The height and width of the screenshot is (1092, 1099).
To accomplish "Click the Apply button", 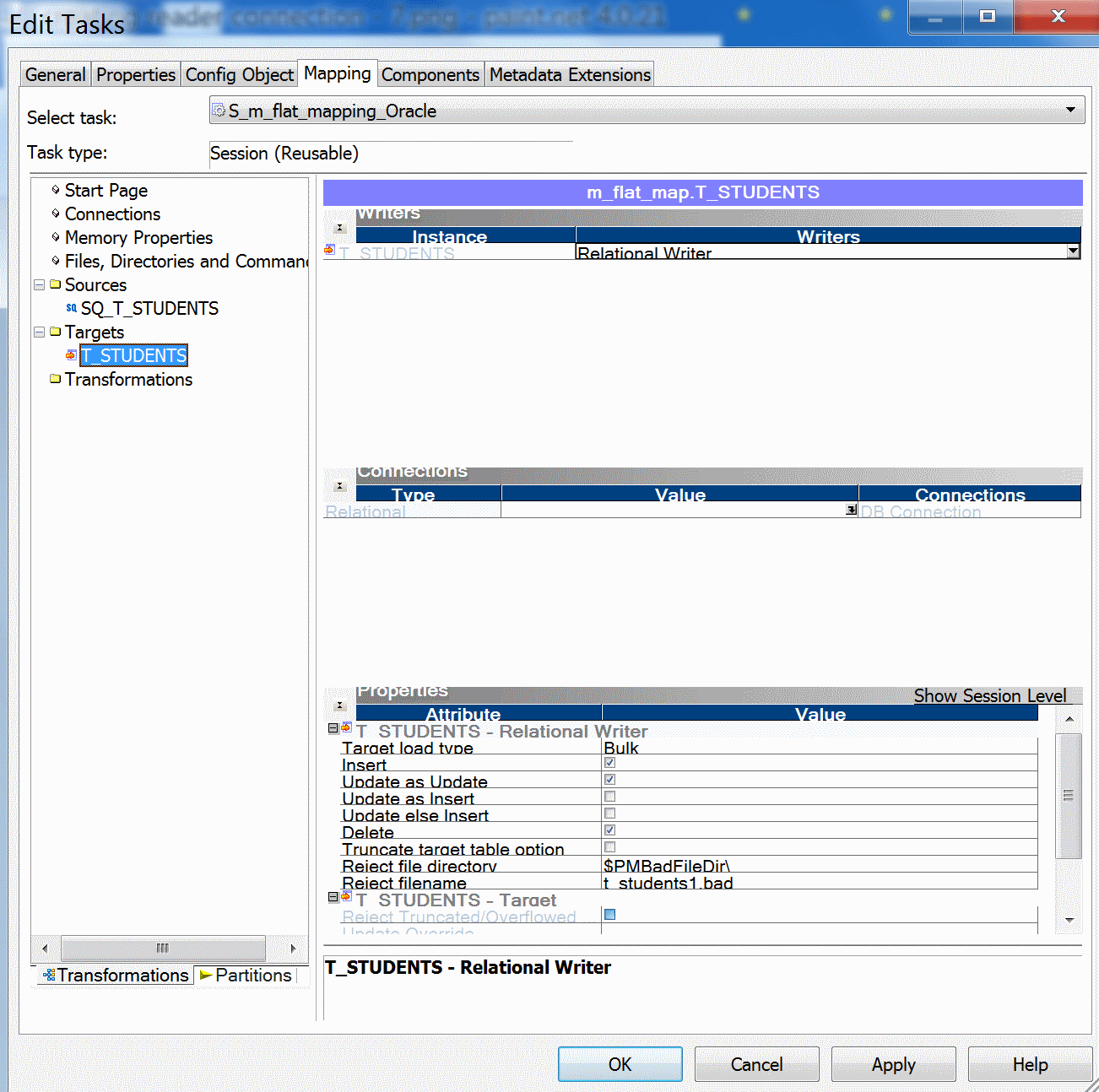I will point(893,1064).
